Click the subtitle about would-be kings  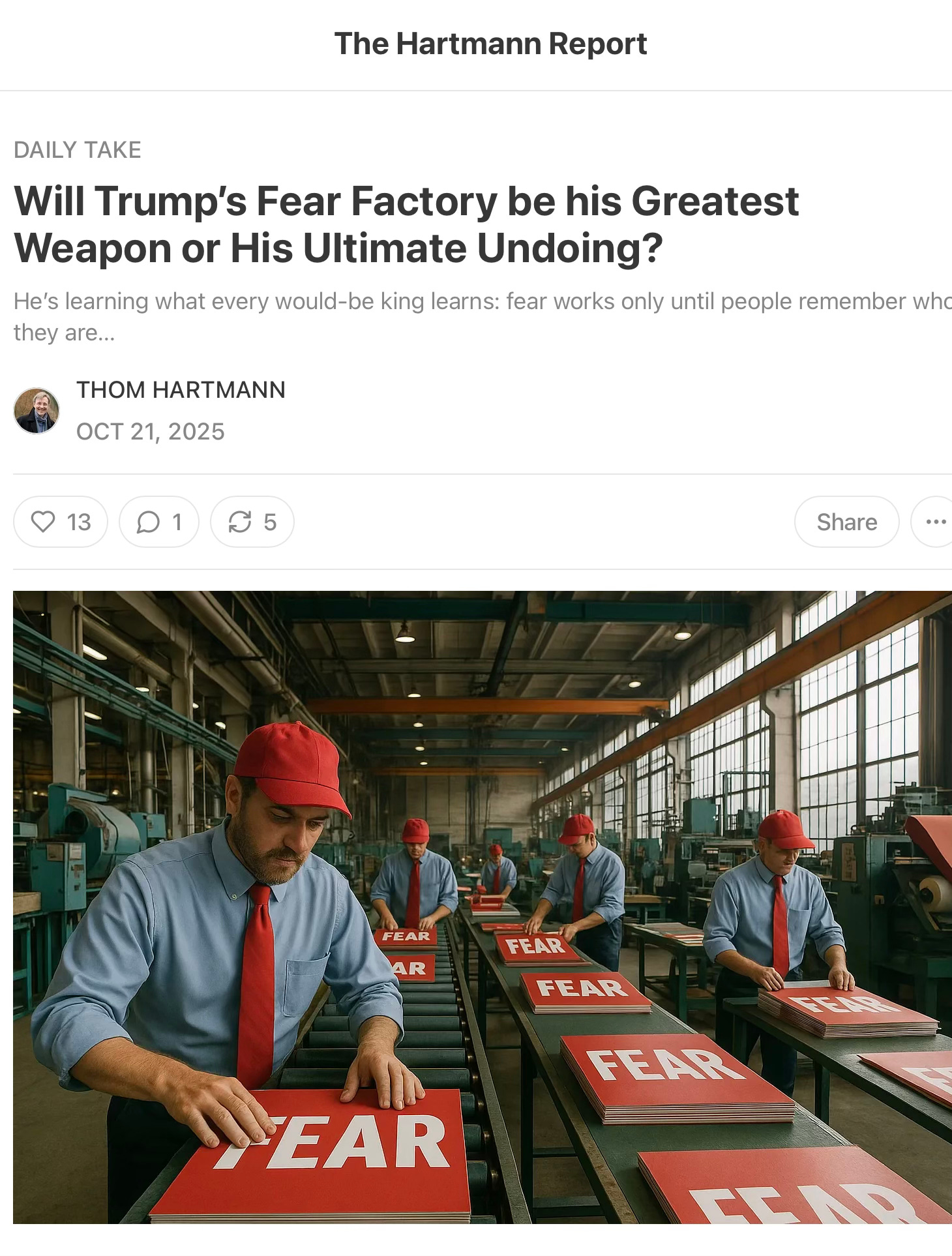[483, 317]
